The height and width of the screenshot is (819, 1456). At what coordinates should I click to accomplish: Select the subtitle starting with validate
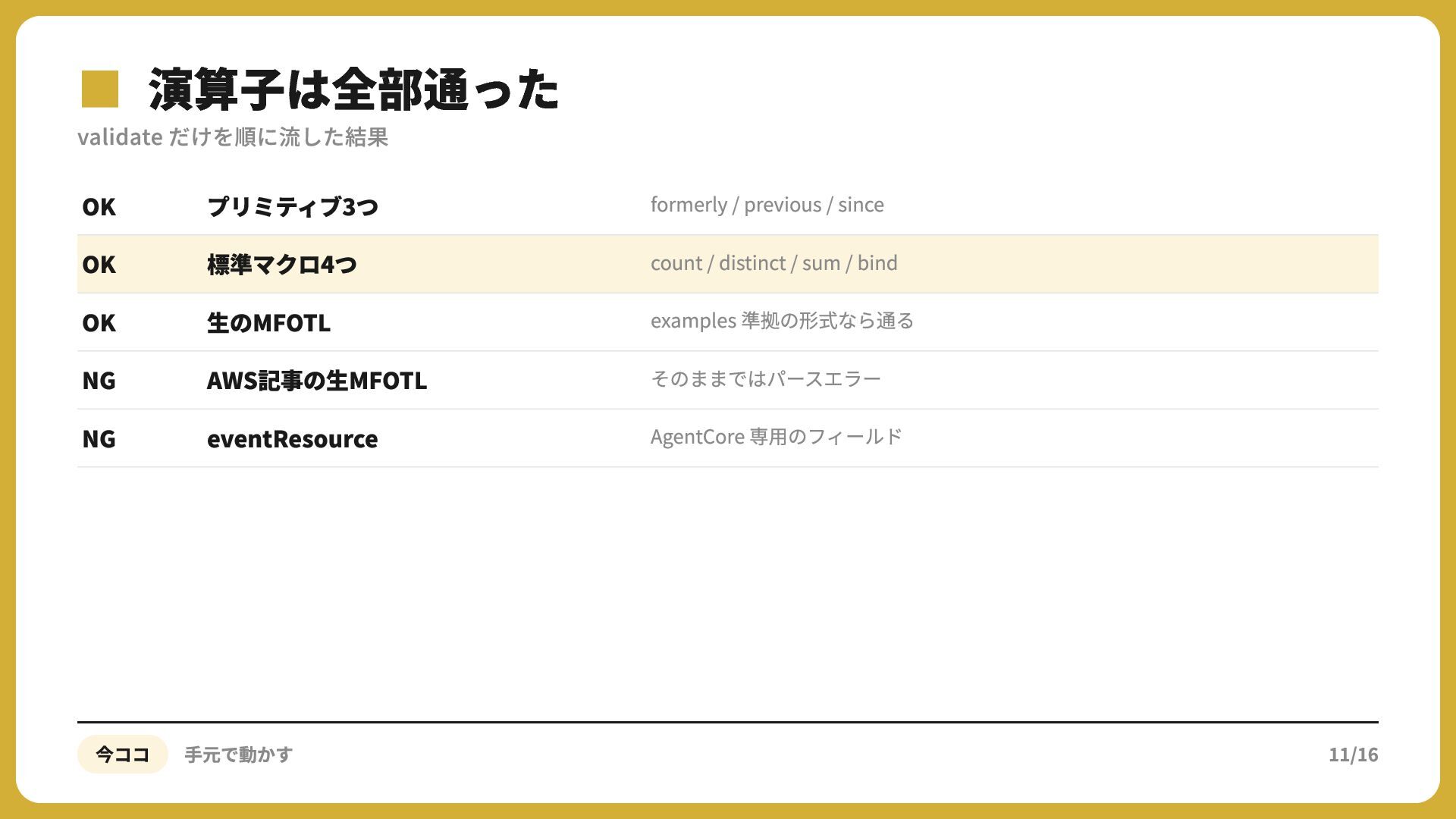[x=233, y=137]
